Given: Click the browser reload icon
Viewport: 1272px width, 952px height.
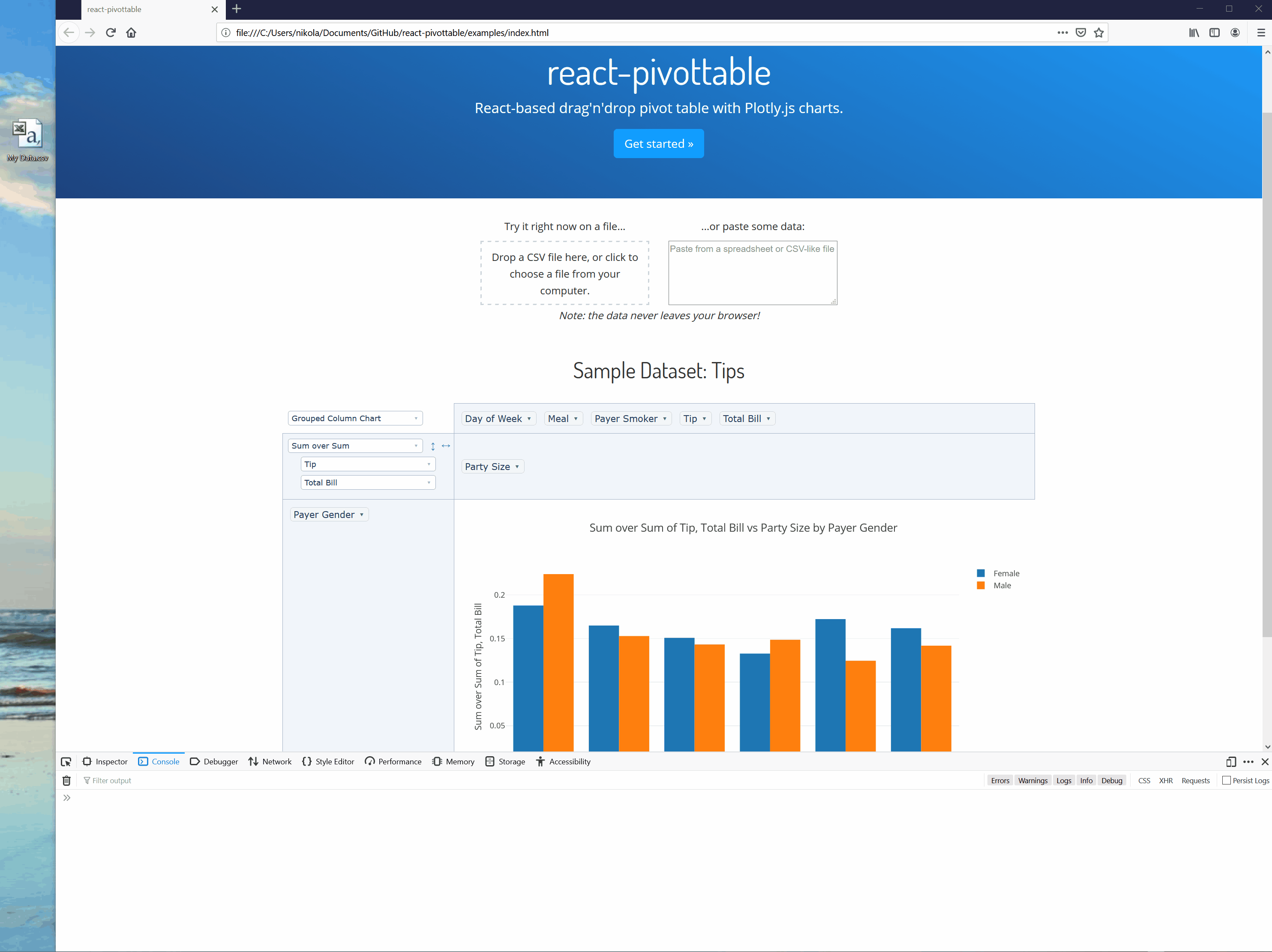Looking at the screenshot, I should [x=111, y=33].
